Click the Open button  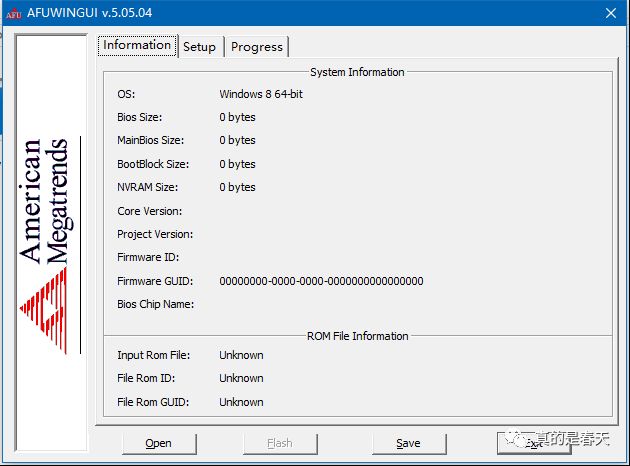point(159,444)
